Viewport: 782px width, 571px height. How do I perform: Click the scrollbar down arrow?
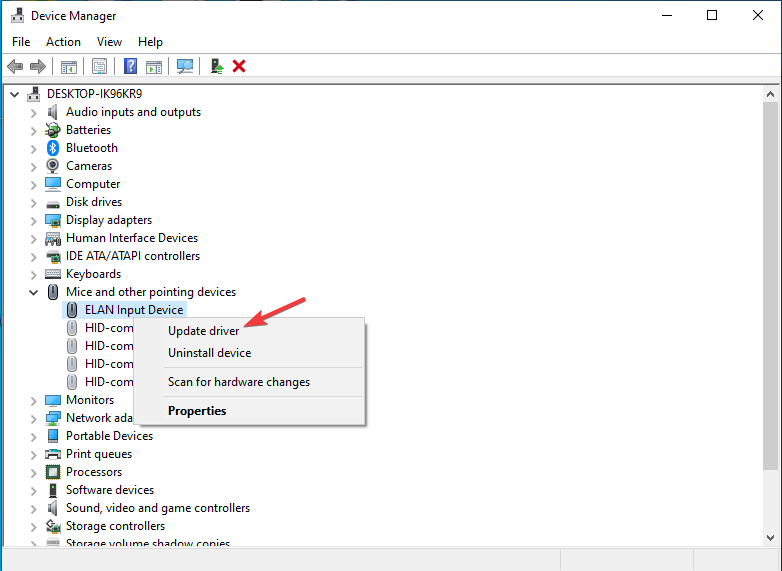(770, 538)
